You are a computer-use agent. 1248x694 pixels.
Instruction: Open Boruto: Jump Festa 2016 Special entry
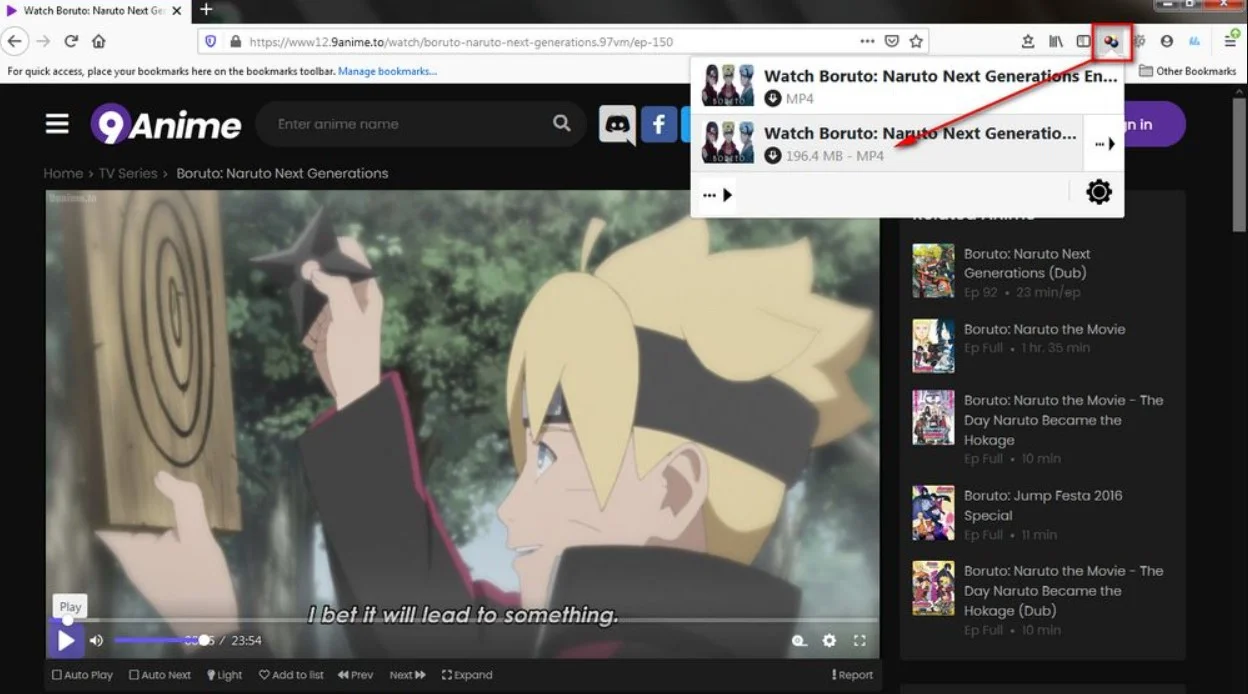(x=1043, y=514)
